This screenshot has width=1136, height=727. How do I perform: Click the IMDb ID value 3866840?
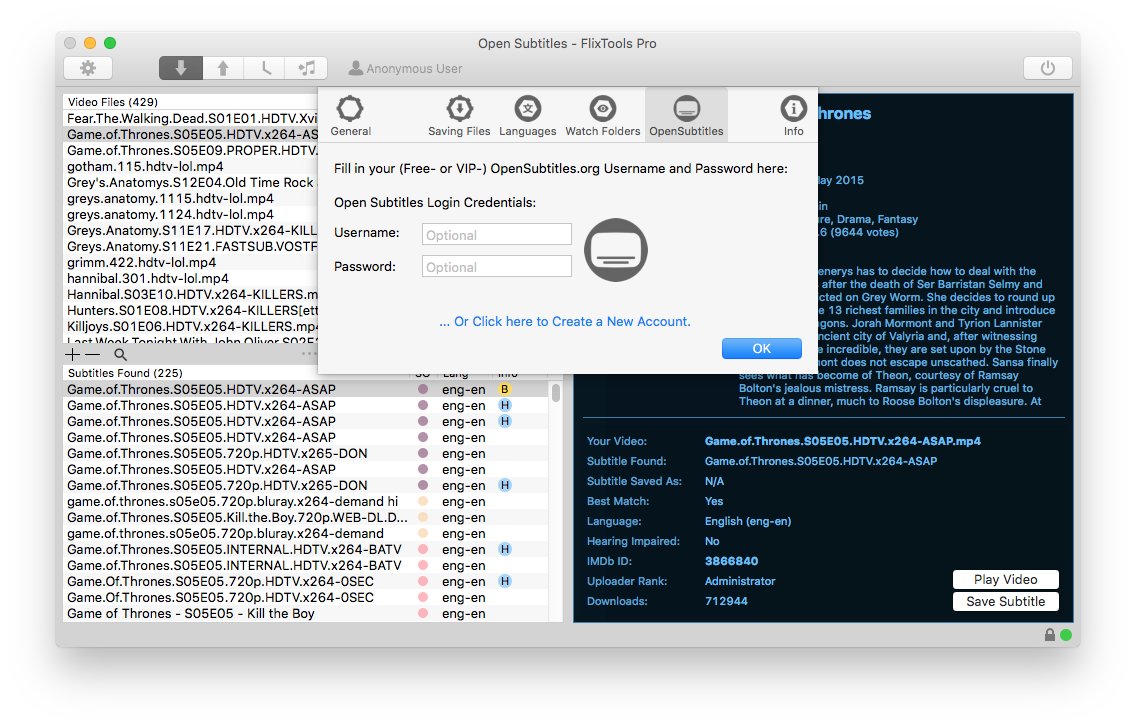(x=731, y=561)
